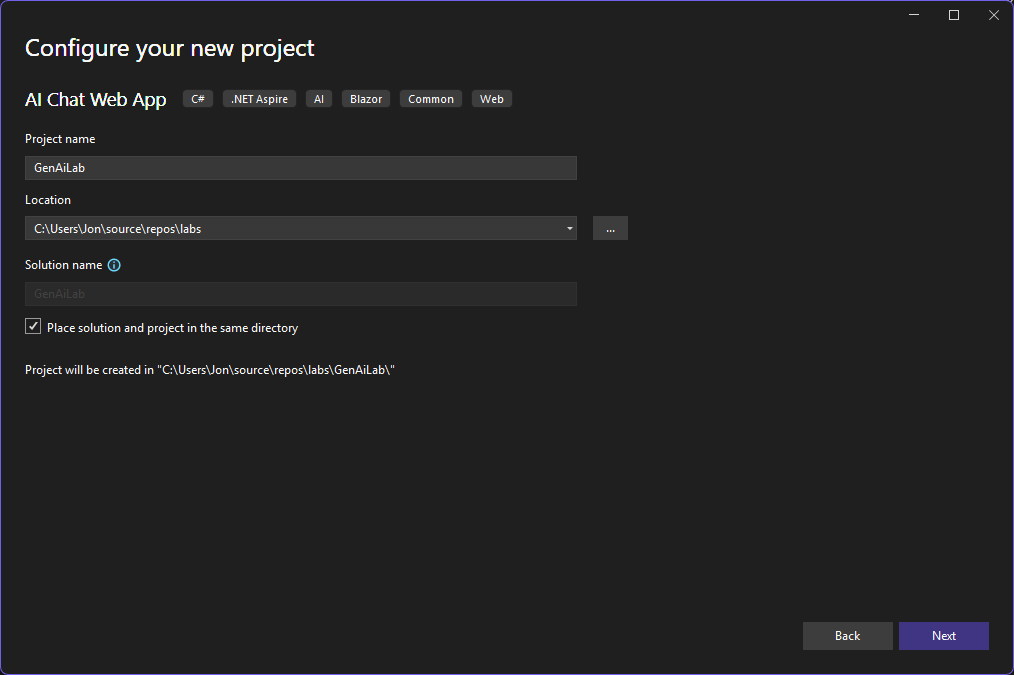Minimize the project configuration window
The width and height of the screenshot is (1014, 675).
[x=914, y=15]
